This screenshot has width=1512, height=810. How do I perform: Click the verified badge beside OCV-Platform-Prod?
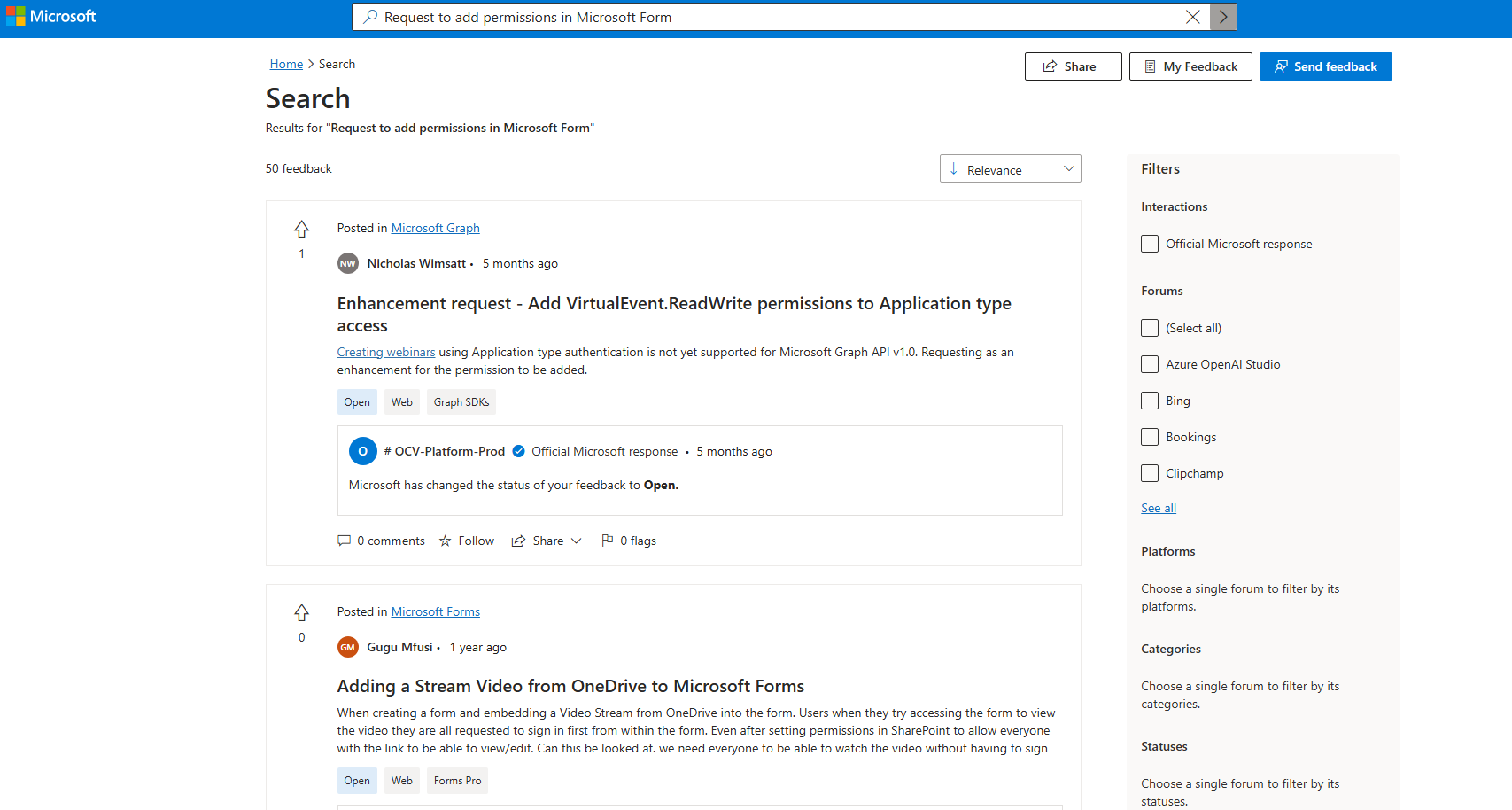tap(519, 451)
